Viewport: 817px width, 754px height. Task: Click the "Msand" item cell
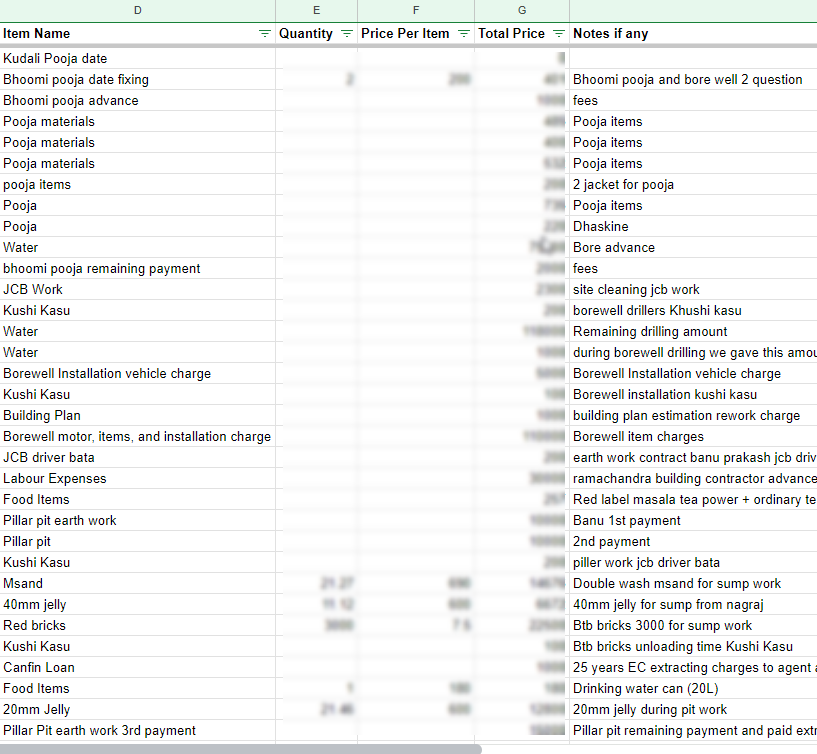pos(138,584)
